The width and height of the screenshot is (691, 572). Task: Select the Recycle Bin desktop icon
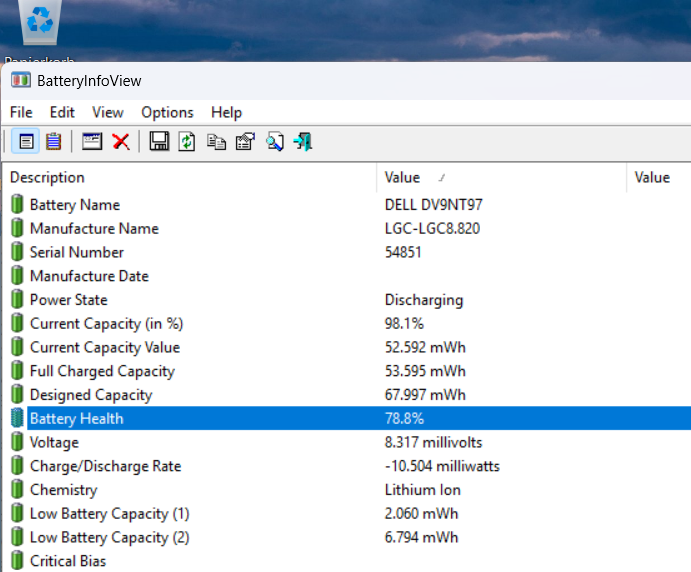tap(40, 21)
